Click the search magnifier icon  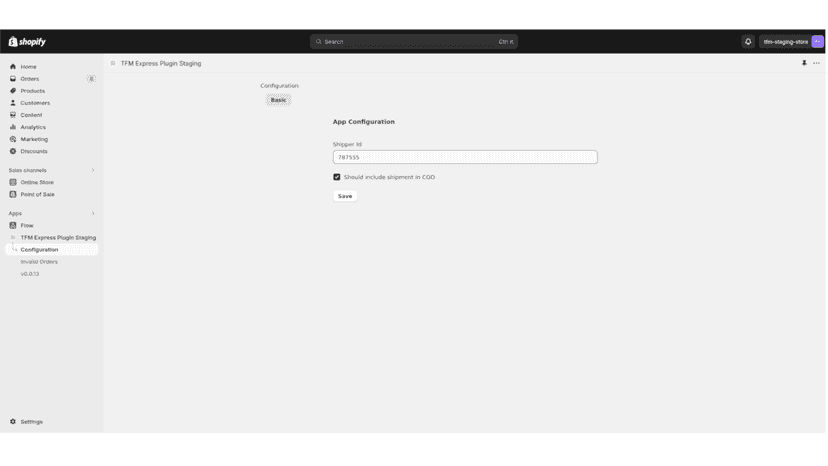[318, 42]
